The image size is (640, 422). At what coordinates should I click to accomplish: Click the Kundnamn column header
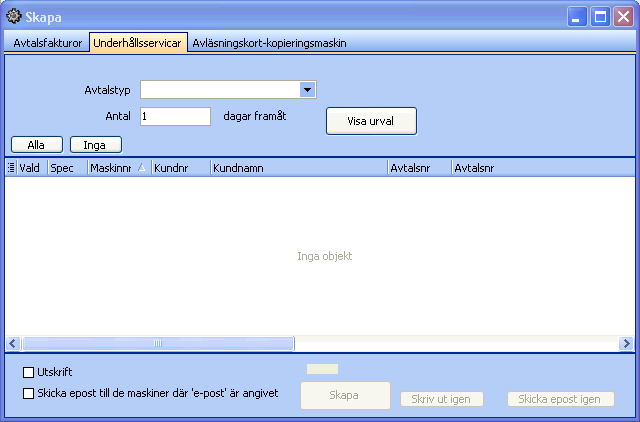298,169
